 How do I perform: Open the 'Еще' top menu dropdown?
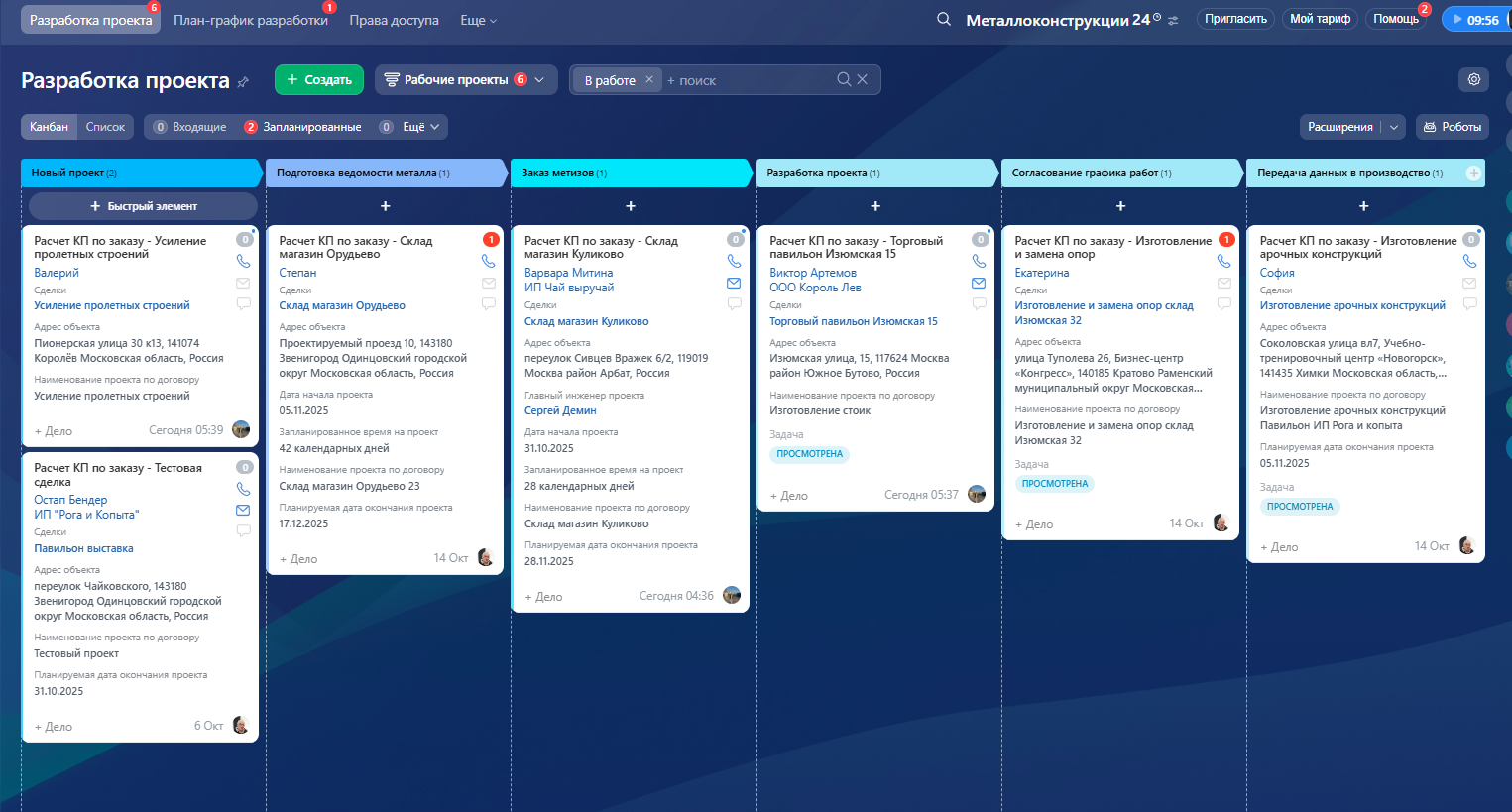[x=479, y=20]
